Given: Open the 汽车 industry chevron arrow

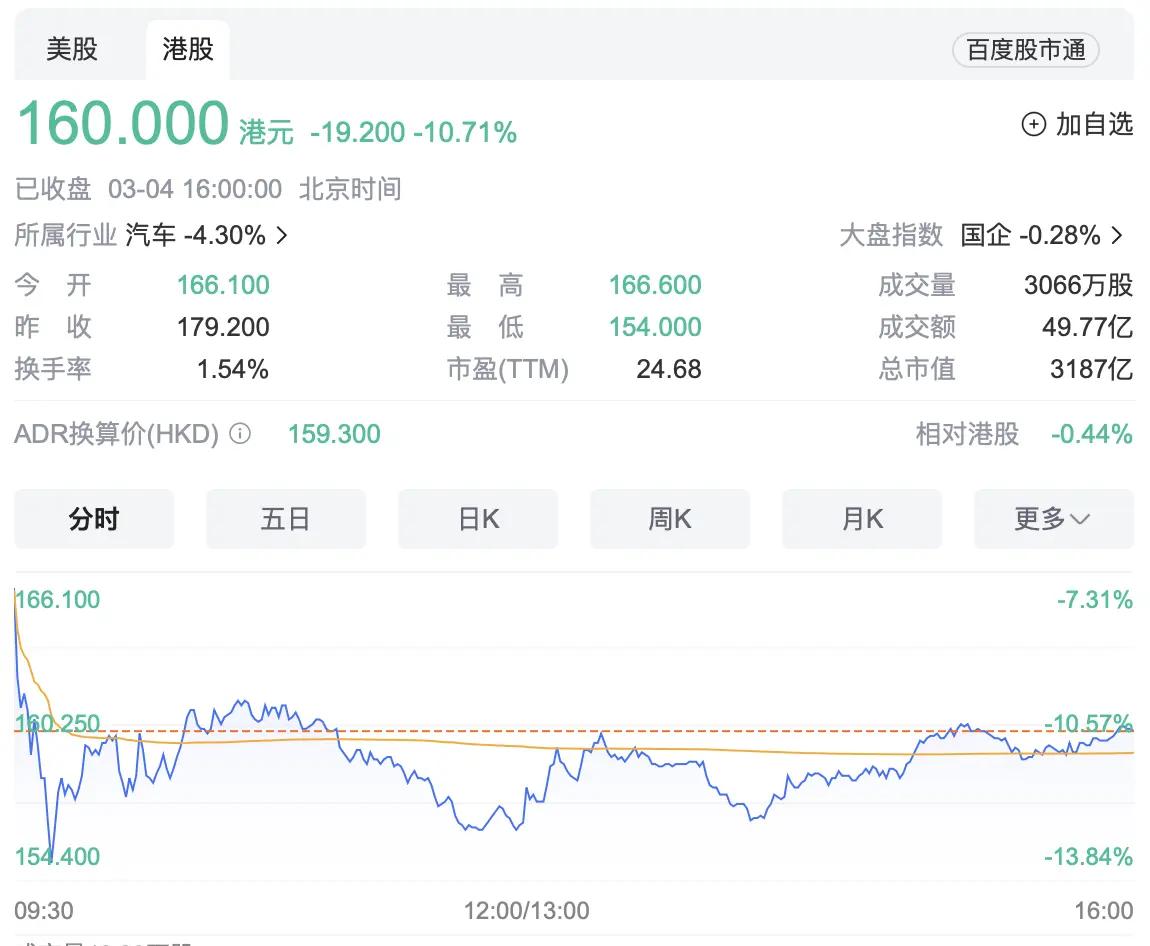Looking at the screenshot, I should click(x=282, y=235).
